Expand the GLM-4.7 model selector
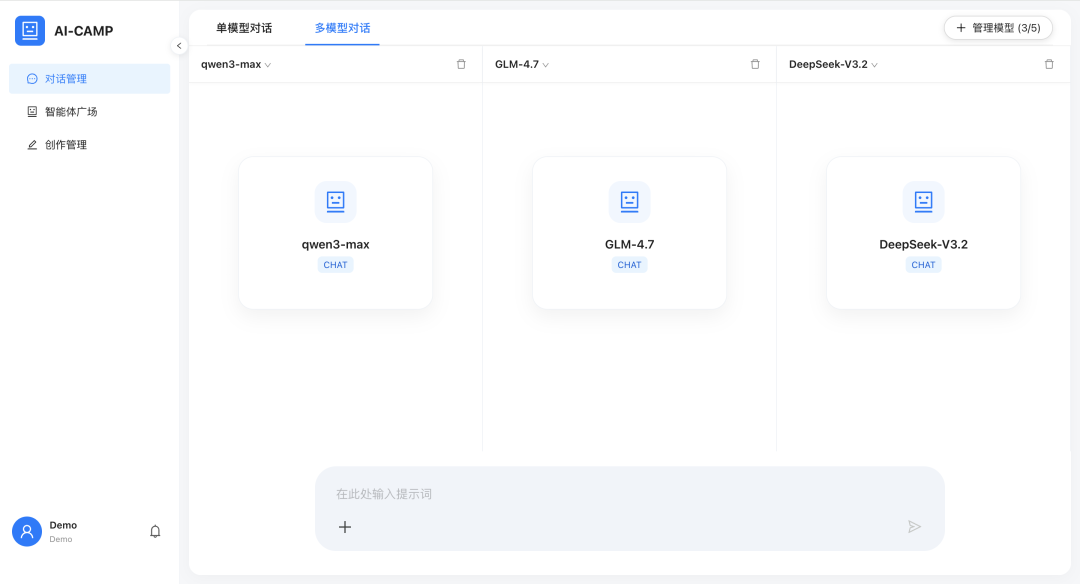This screenshot has width=1080, height=584. click(x=522, y=64)
